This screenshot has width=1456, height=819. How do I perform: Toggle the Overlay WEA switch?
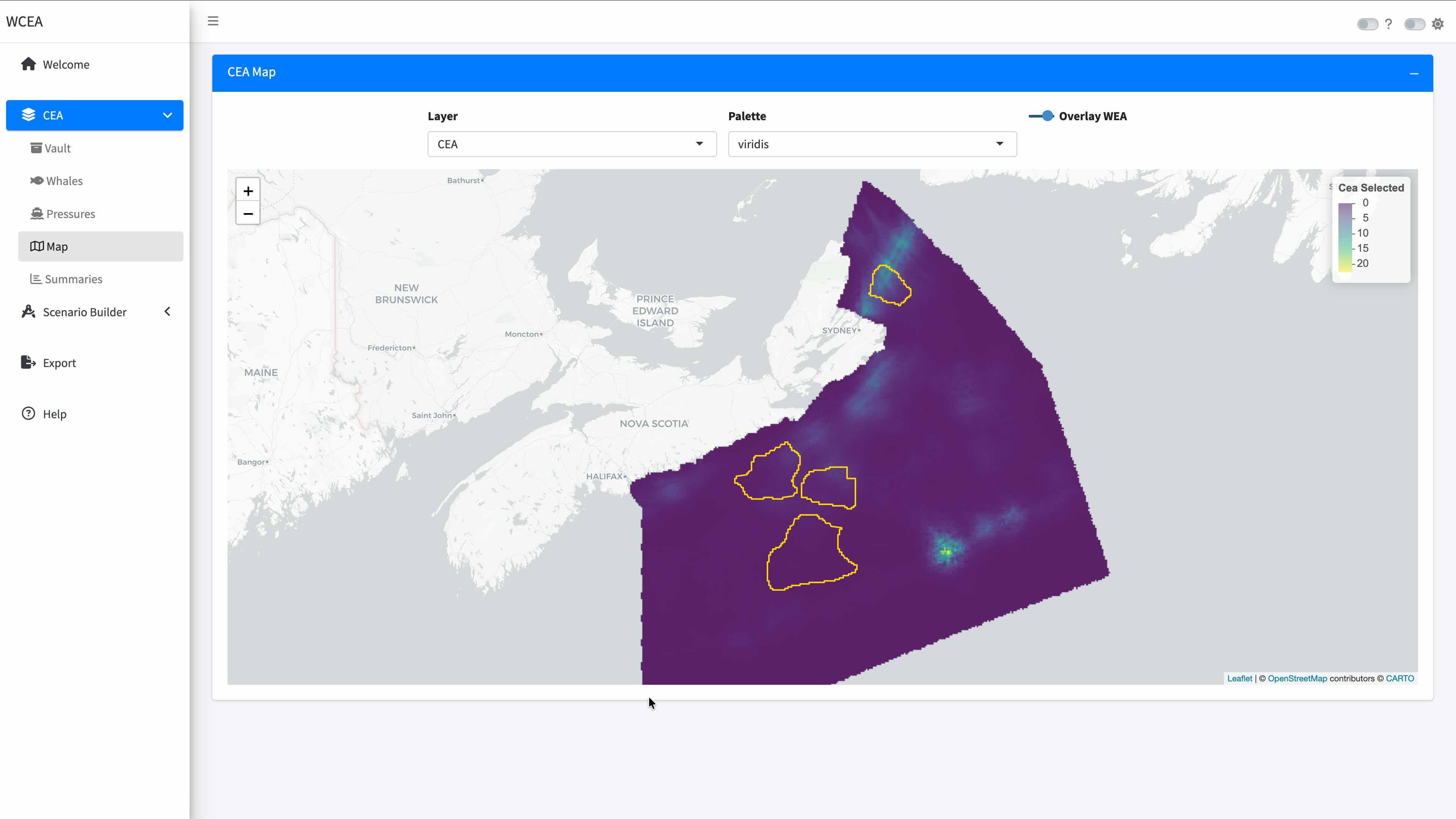[1041, 116]
